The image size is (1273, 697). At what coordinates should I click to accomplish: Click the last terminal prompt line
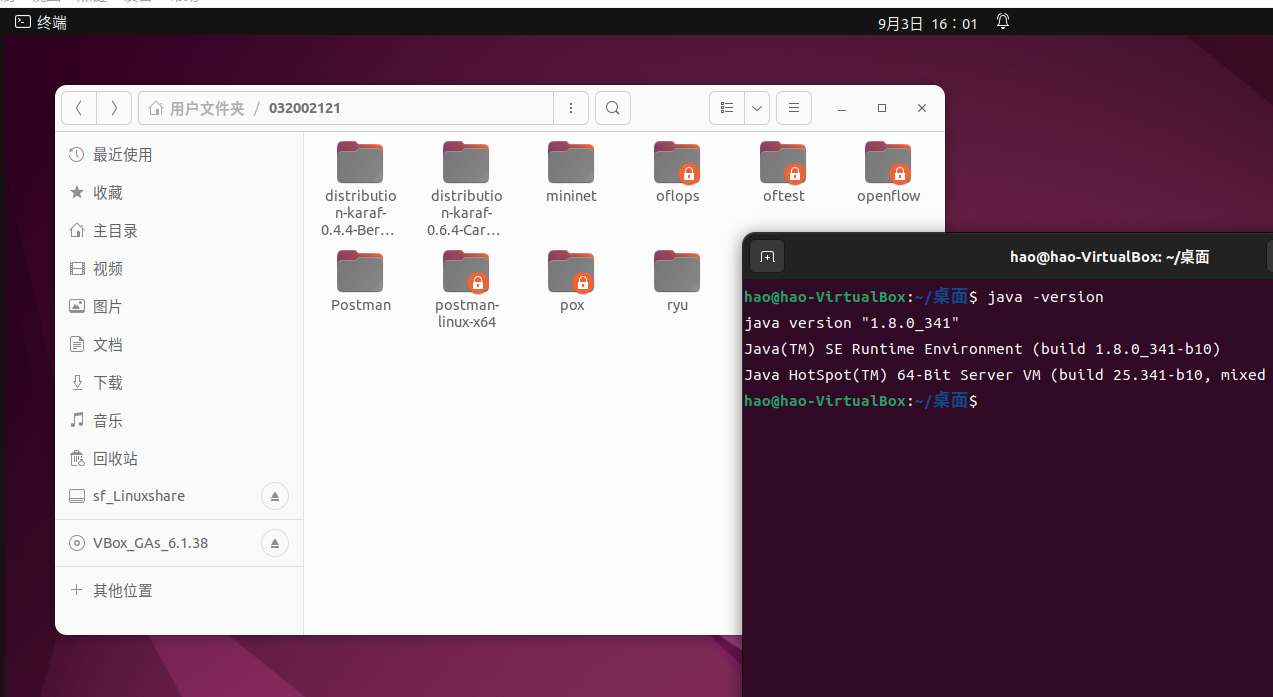tap(861, 401)
